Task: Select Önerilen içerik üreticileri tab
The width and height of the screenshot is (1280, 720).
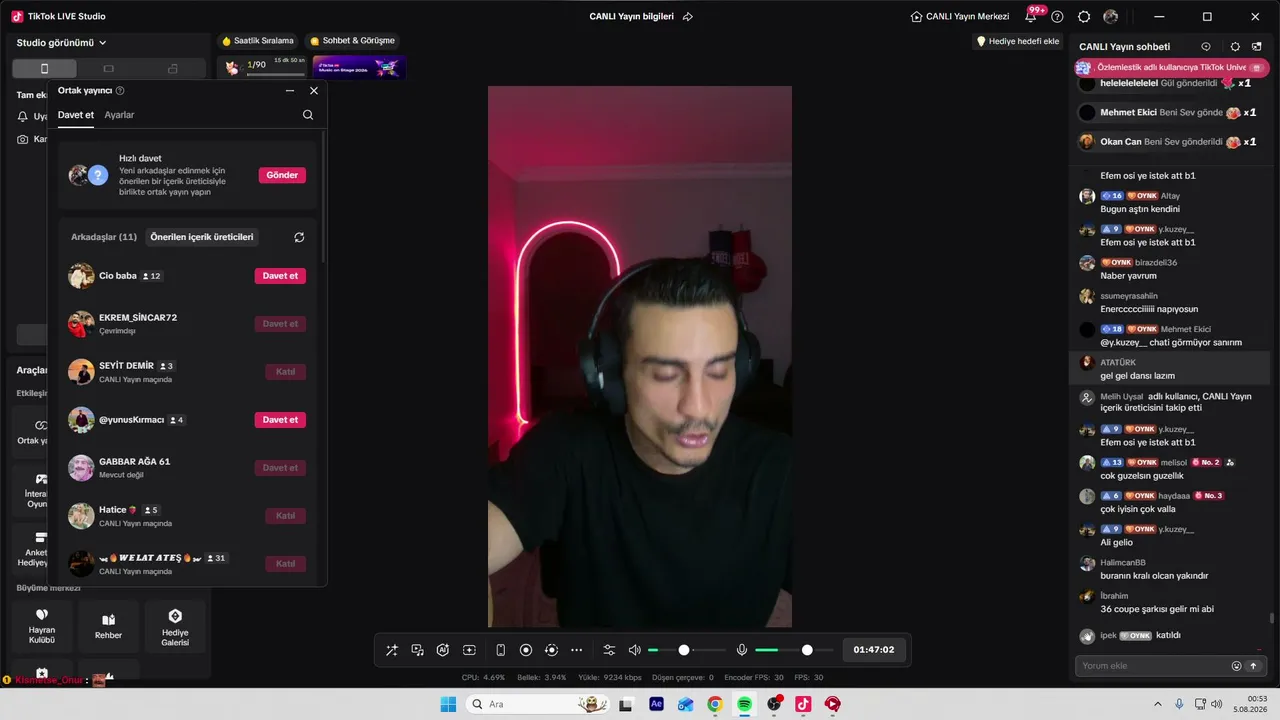Action: click(x=202, y=237)
